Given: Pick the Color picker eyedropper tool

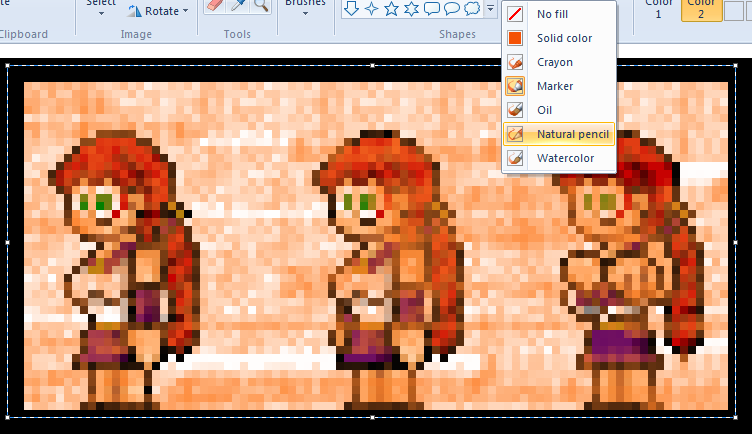Looking at the screenshot, I should [x=238, y=6].
